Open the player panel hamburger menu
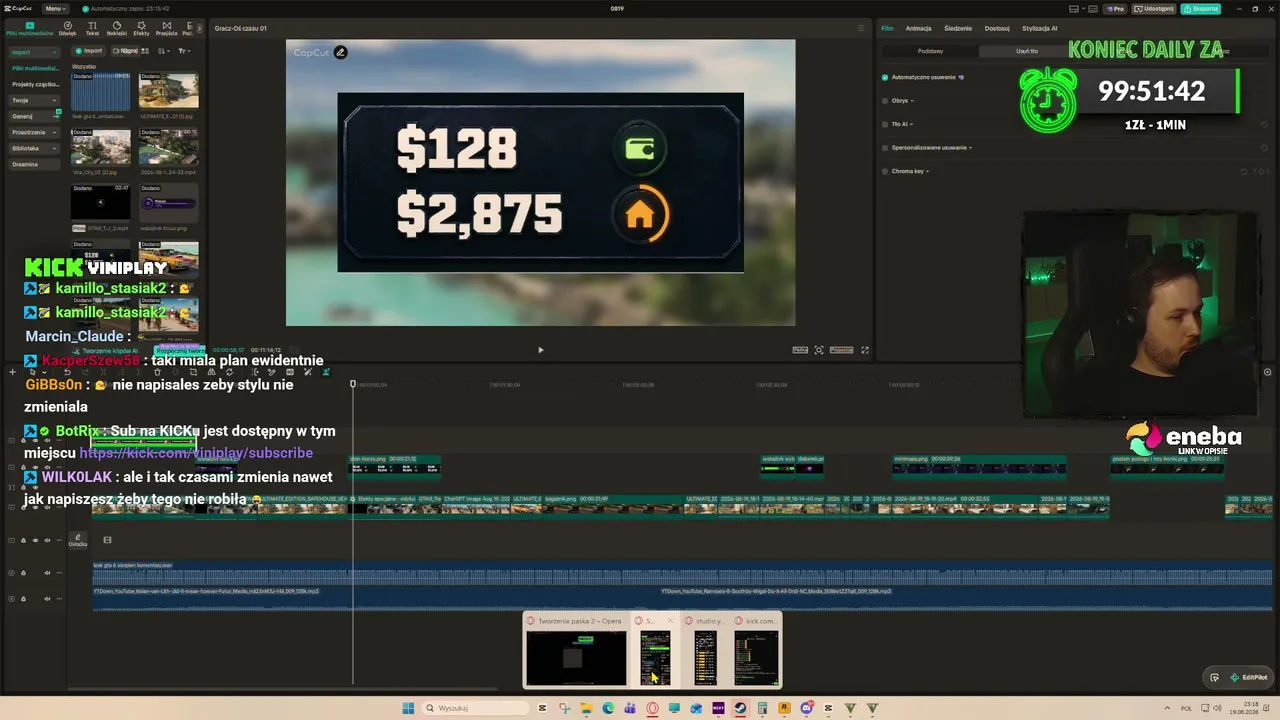Image resolution: width=1280 pixels, height=720 pixels. (861, 28)
